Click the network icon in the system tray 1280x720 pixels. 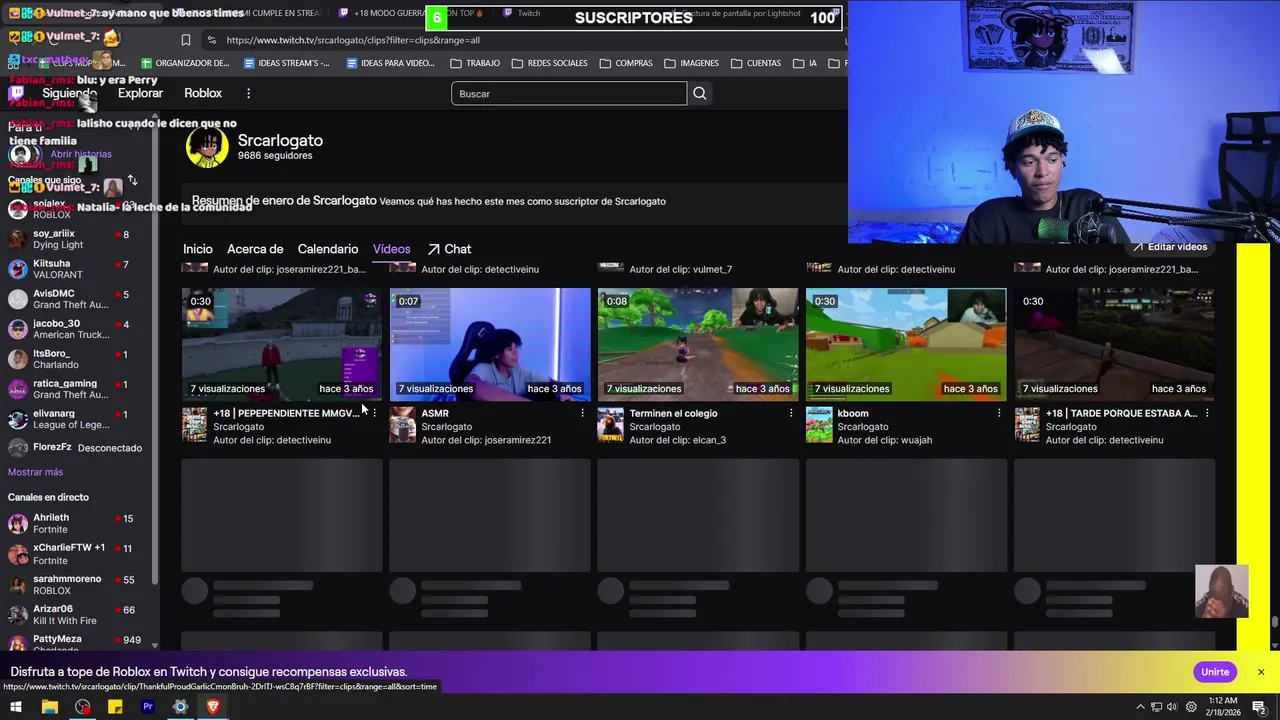pos(1156,707)
